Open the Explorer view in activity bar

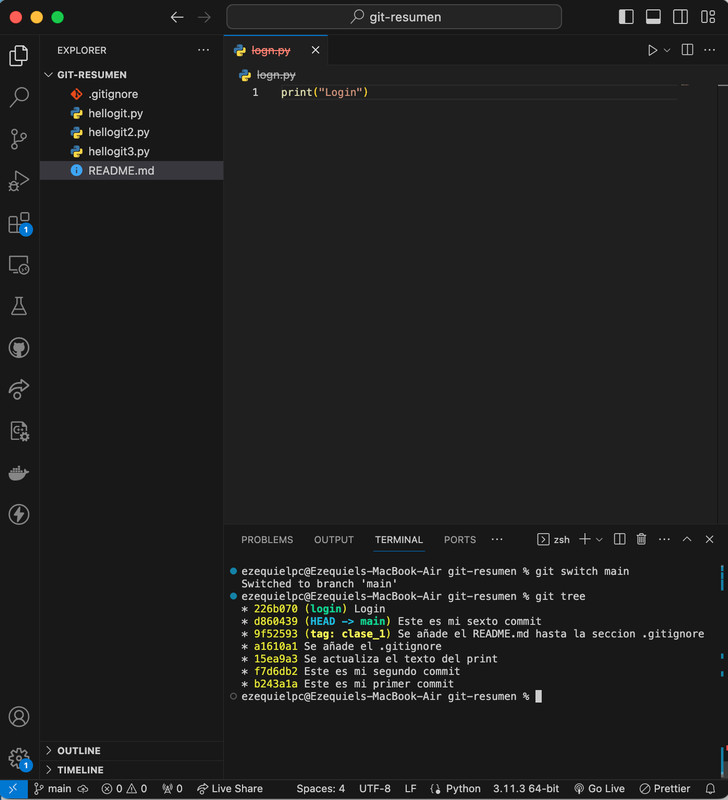point(19,55)
